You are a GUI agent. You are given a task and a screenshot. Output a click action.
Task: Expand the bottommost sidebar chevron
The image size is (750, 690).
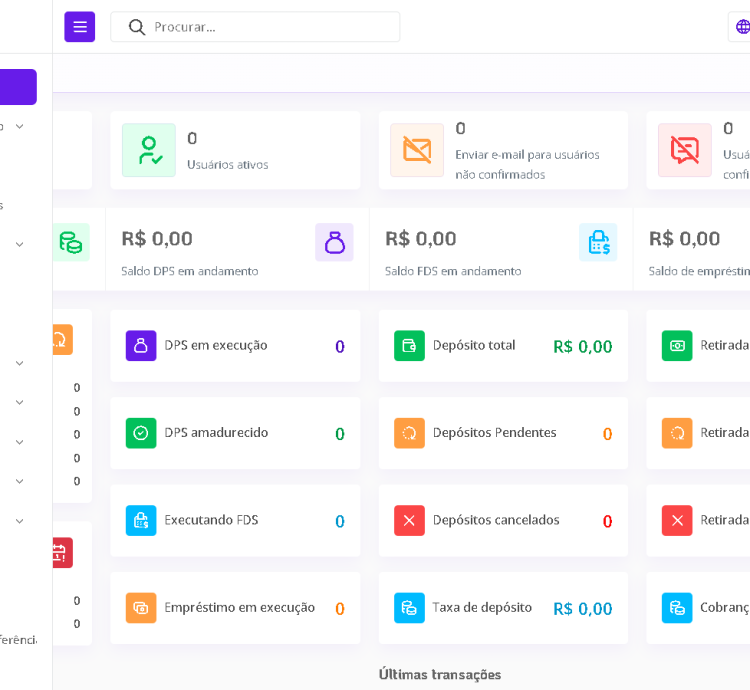coord(19,521)
